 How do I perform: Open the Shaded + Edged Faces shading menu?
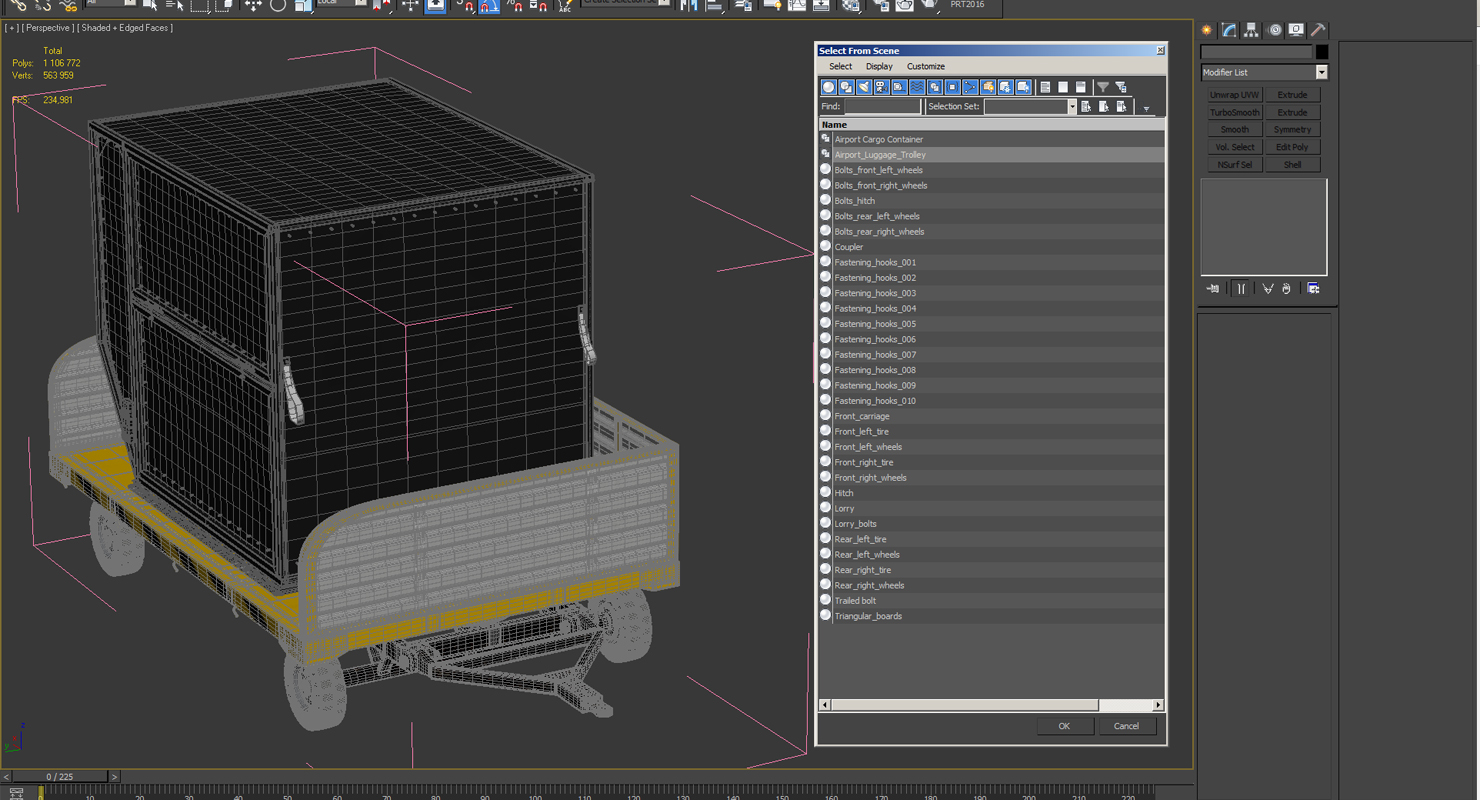point(125,28)
